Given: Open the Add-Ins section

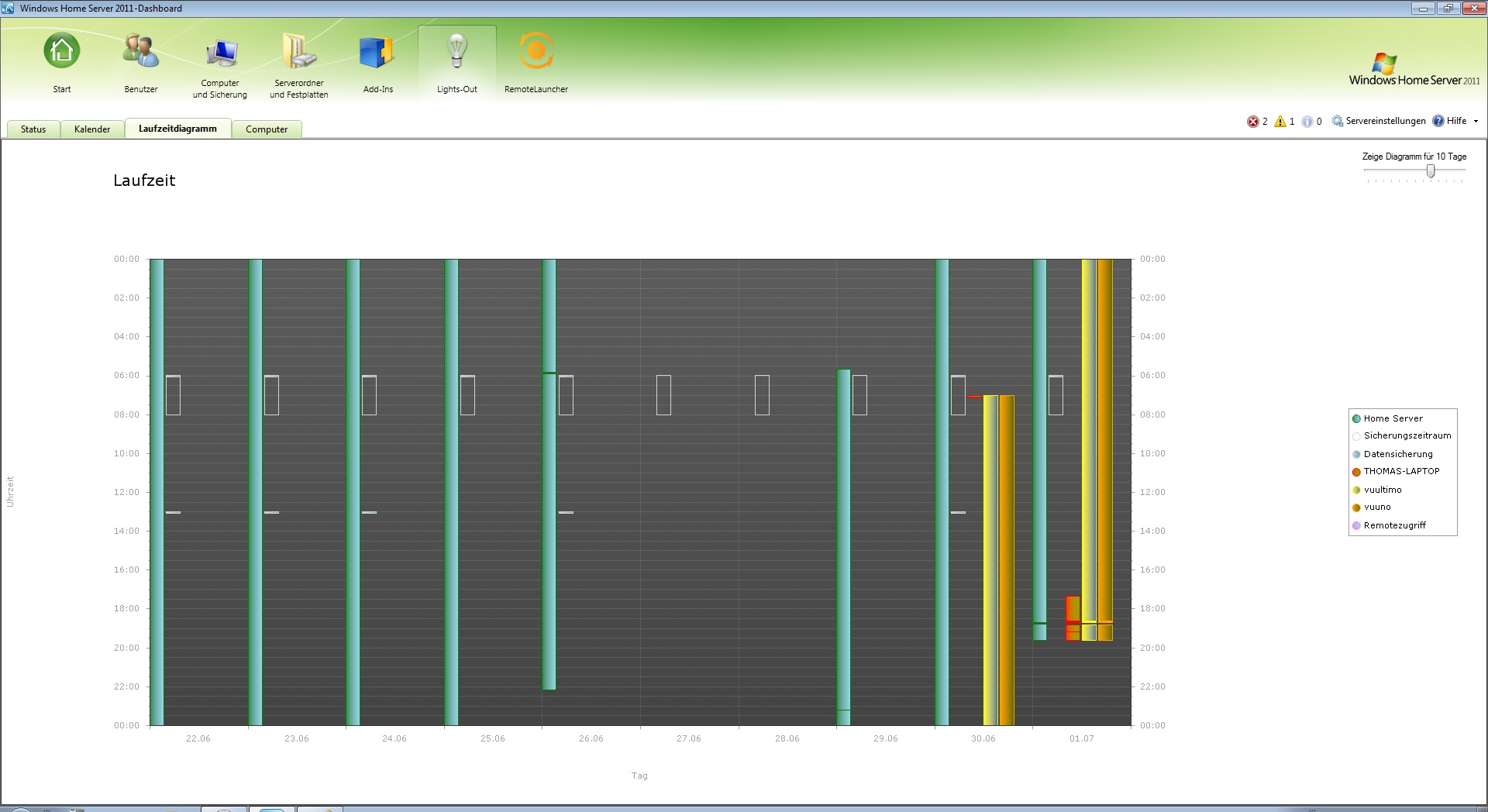Looking at the screenshot, I should pos(377,52).
